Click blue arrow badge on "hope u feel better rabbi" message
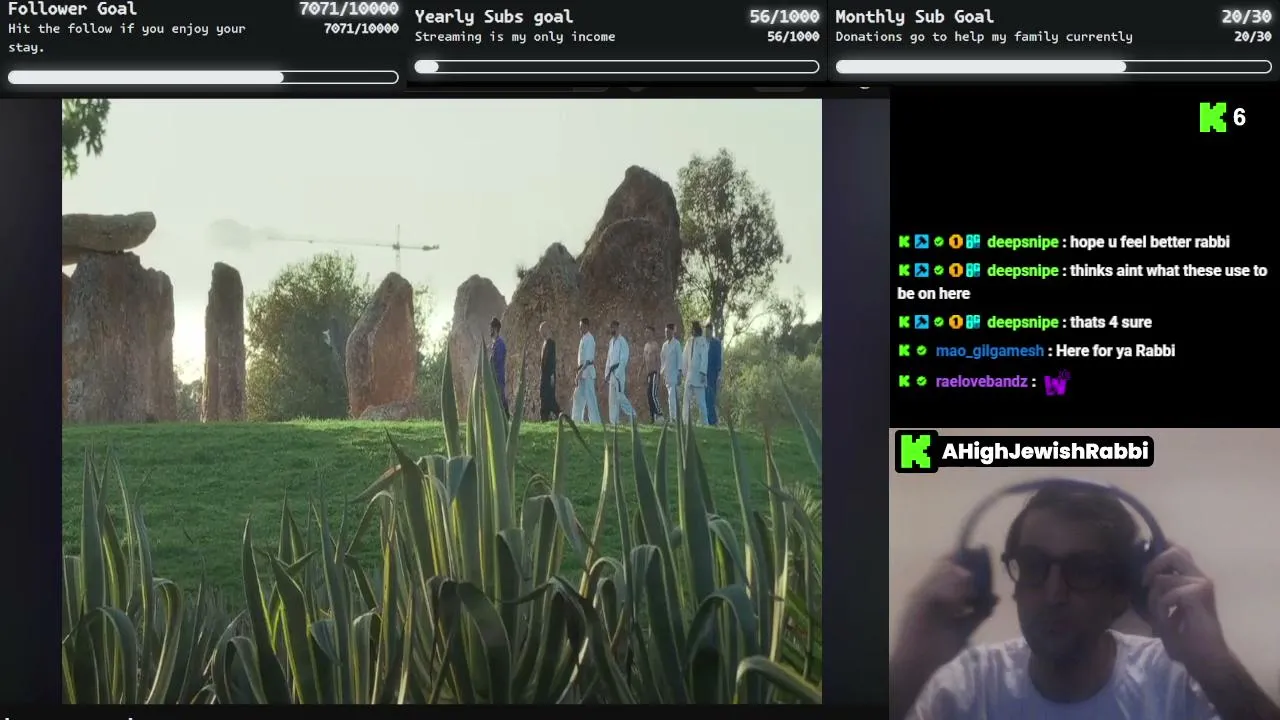The width and height of the screenshot is (1280, 720). (x=921, y=242)
